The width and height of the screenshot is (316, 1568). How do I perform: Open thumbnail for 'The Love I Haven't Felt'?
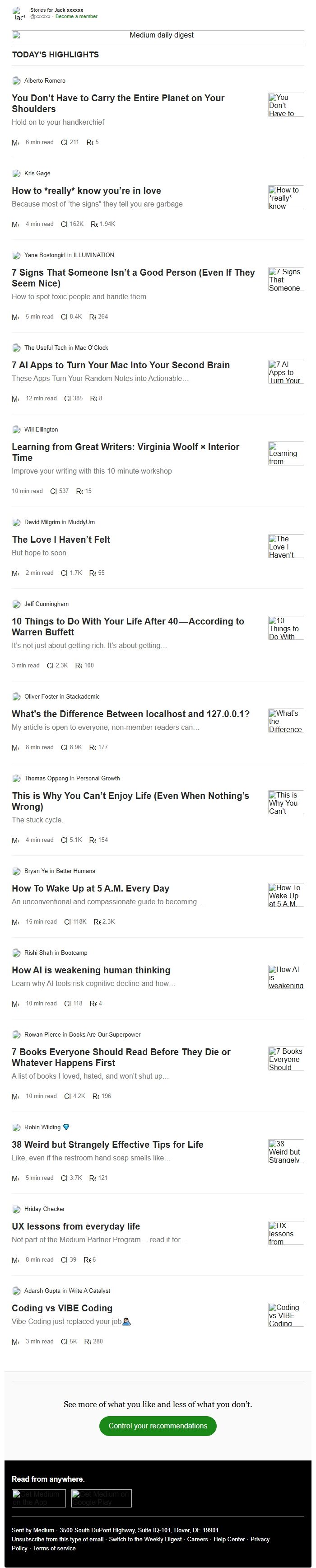coord(286,547)
